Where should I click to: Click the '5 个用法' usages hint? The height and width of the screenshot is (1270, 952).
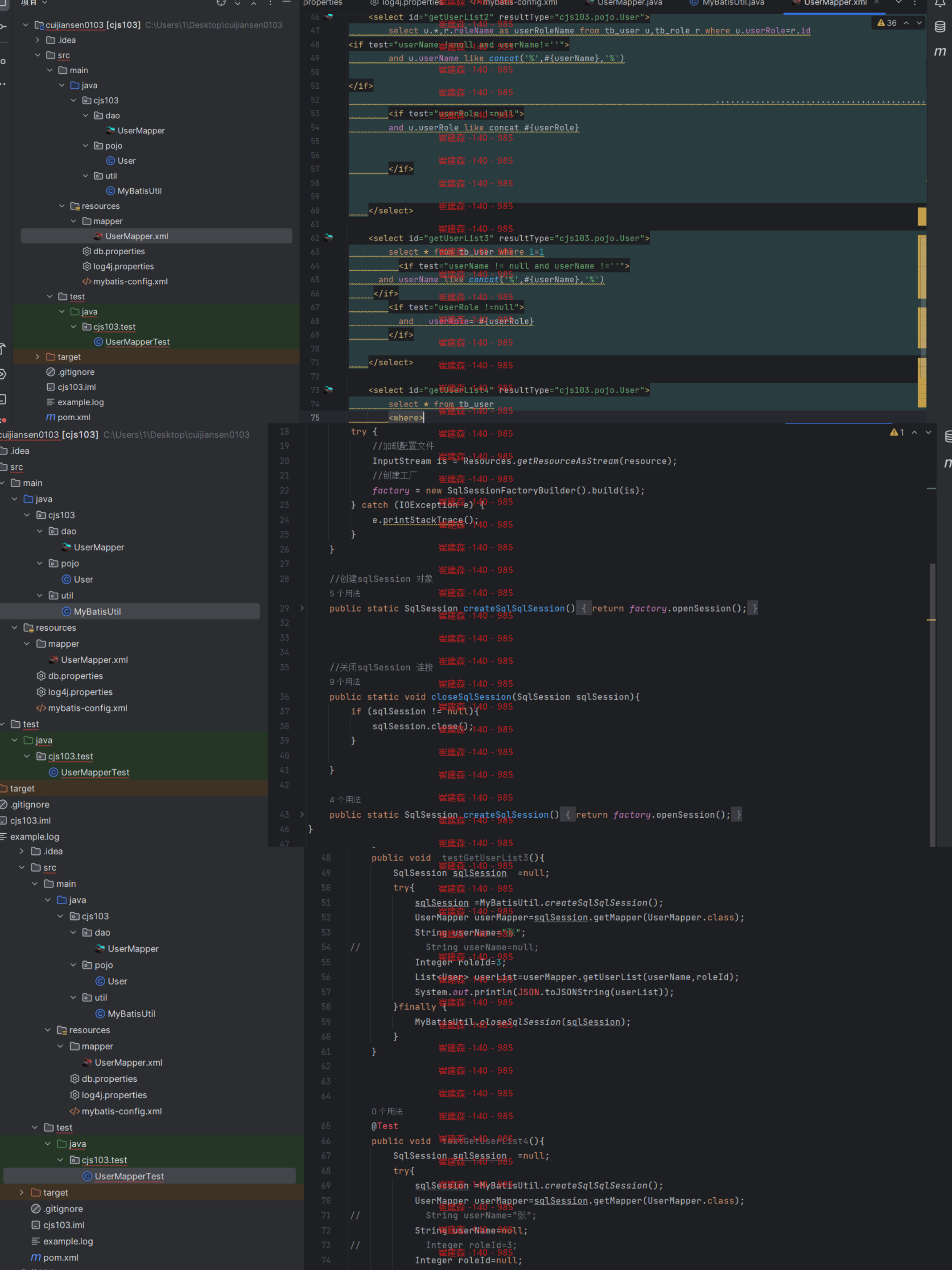click(x=345, y=593)
